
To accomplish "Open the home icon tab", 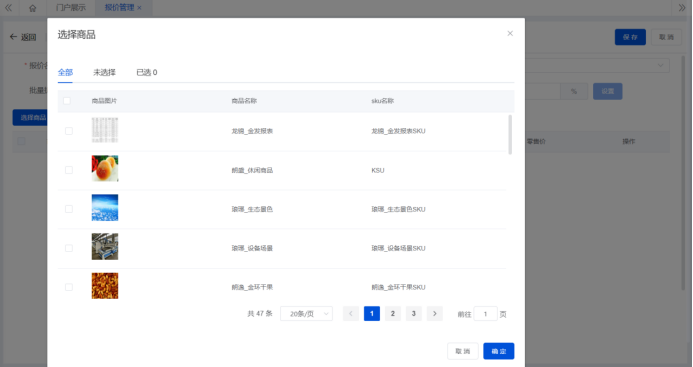I will tap(32, 8).
